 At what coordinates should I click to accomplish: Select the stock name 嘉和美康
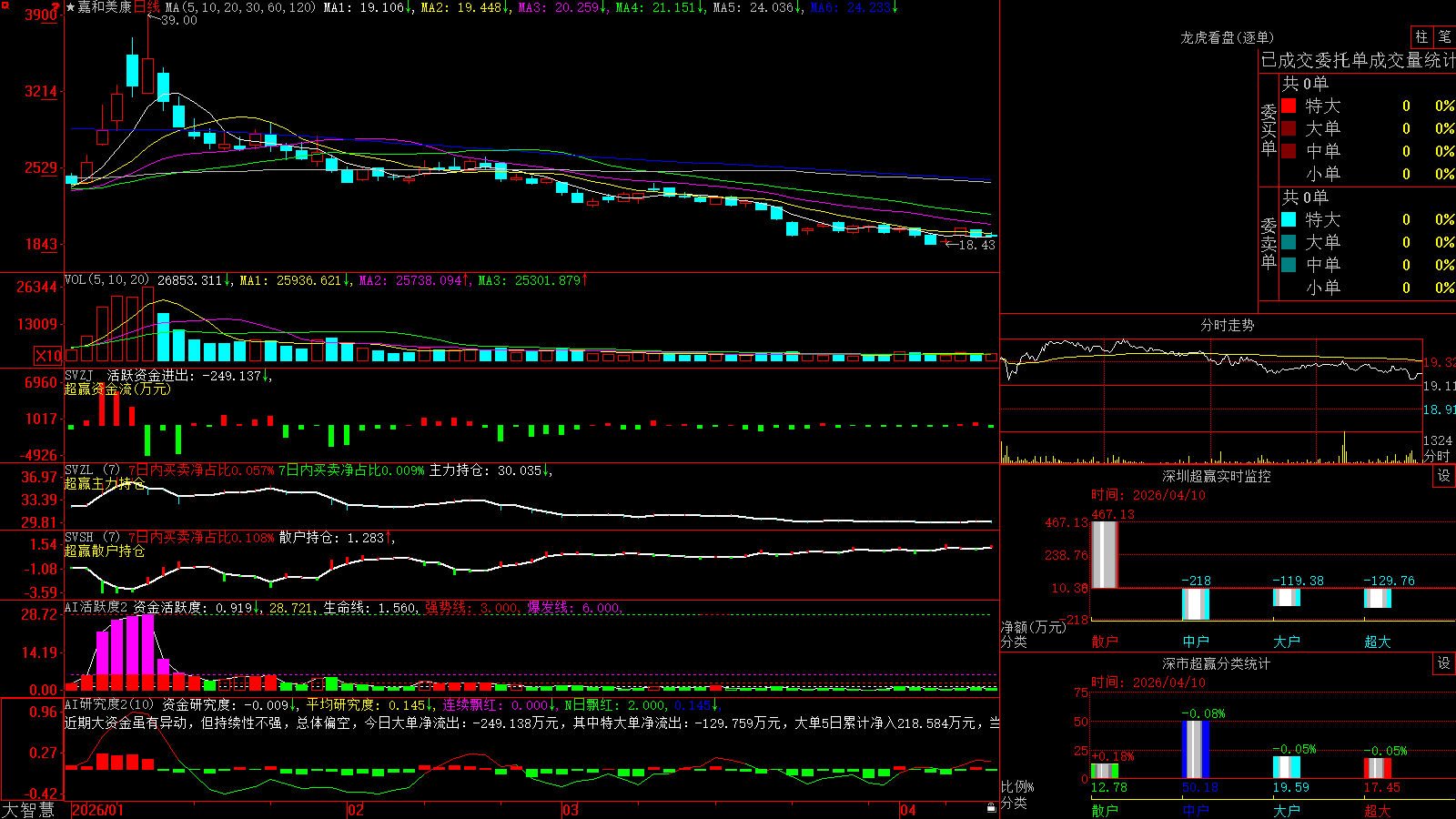[x=105, y=7]
